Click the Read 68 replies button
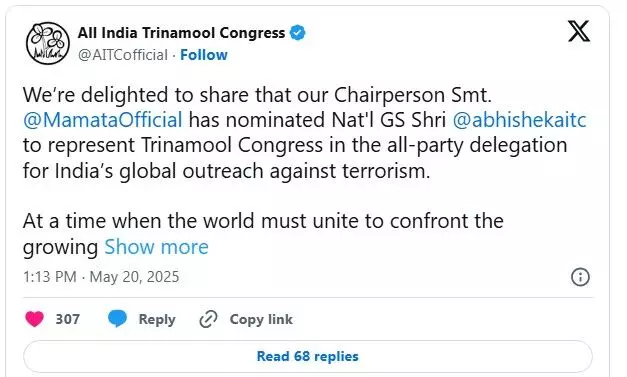Screen dimensions: 627x377 click(308, 356)
